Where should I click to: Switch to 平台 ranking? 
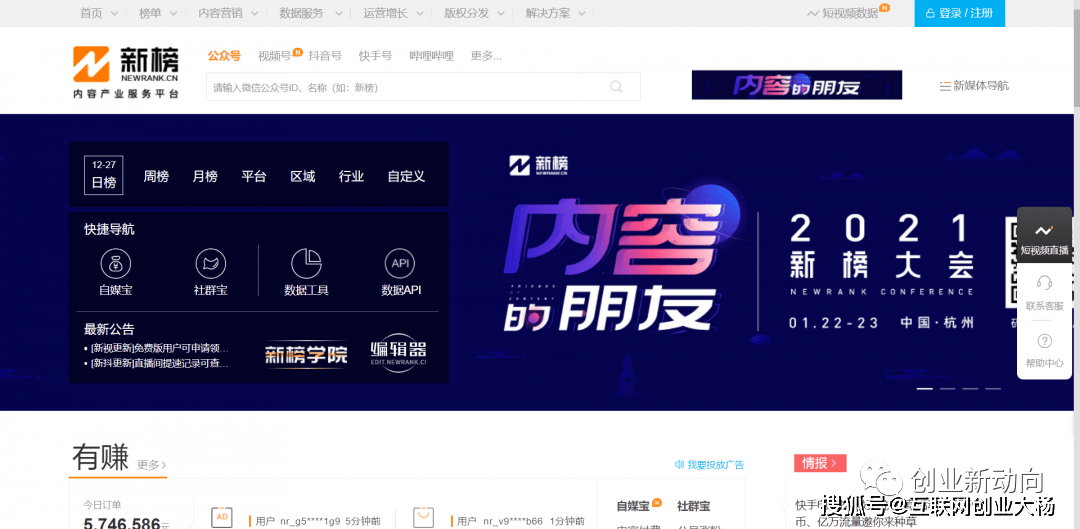point(254,176)
